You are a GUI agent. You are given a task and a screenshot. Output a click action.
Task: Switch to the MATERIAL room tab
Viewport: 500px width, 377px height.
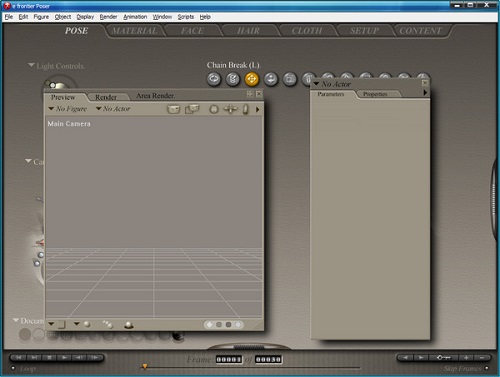point(135,31)
